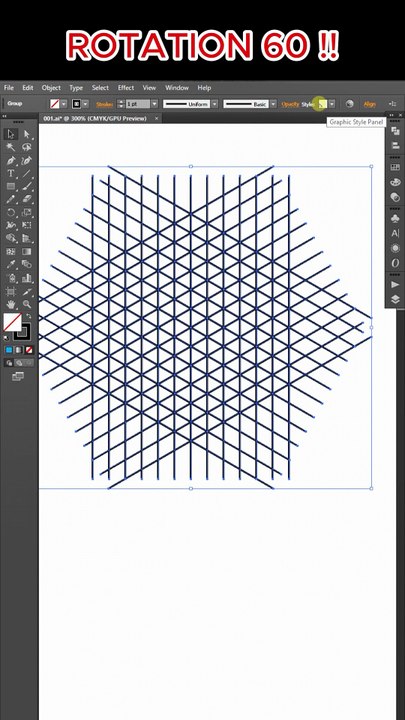Select the Gradient tool
405x720 pixels.
coord(27,252)
